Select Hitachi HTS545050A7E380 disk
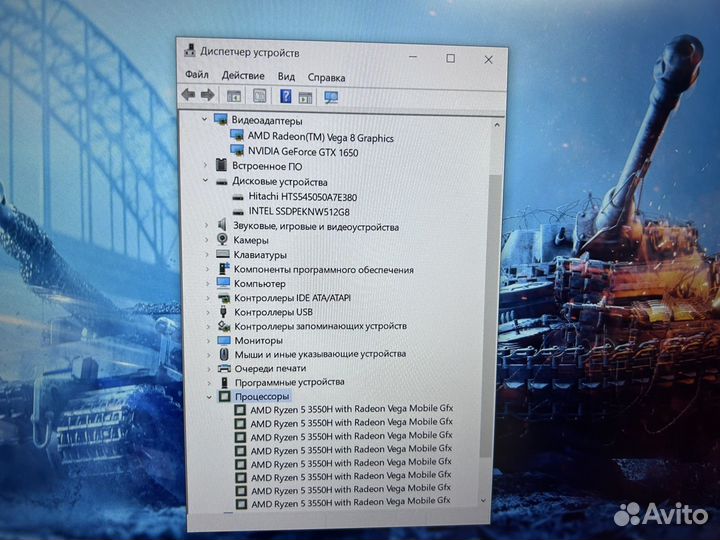This screenshot has width=720, height=540. coord(303,197)
